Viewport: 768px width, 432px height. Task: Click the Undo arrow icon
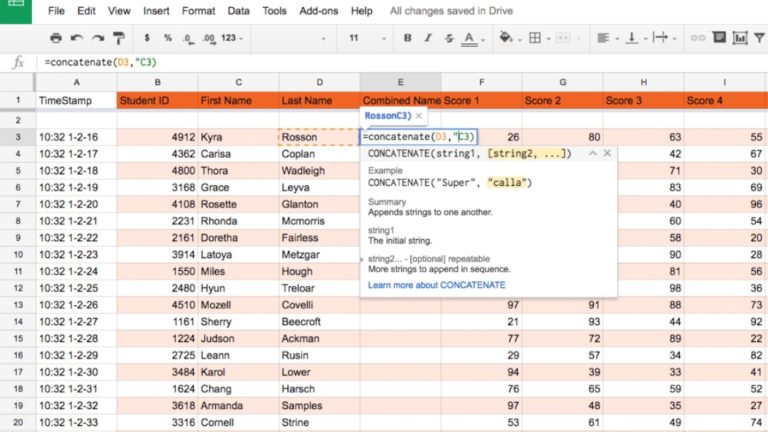(x=77, y=38)
